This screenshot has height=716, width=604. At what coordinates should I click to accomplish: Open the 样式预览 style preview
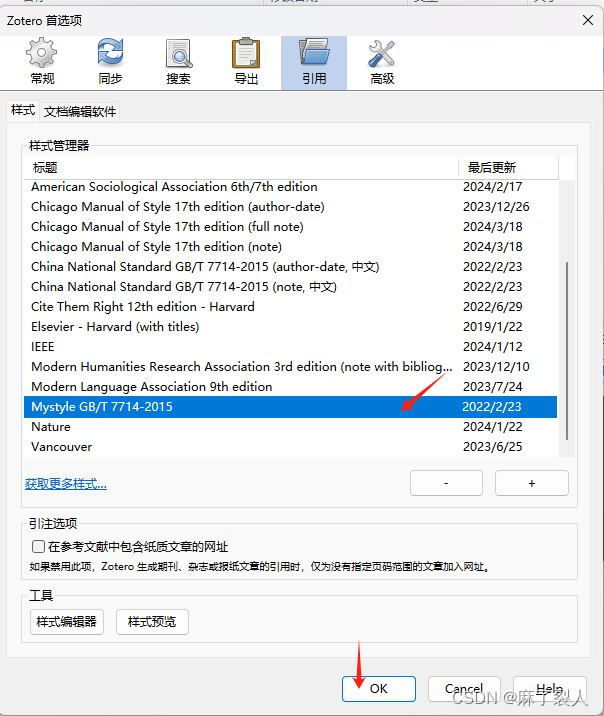152,621
